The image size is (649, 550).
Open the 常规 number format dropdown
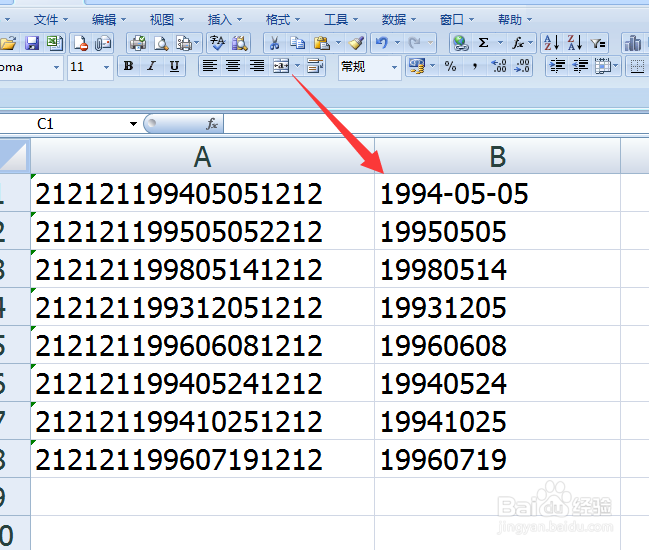point(394,67)
